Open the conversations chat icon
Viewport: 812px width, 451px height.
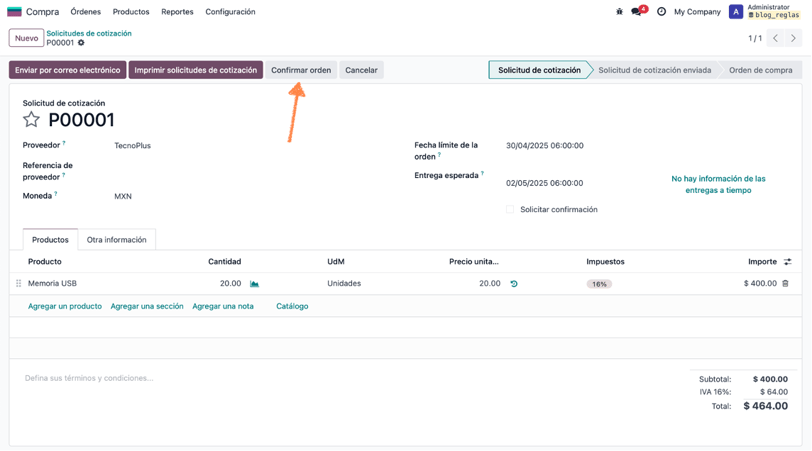[x=636, y=11]
